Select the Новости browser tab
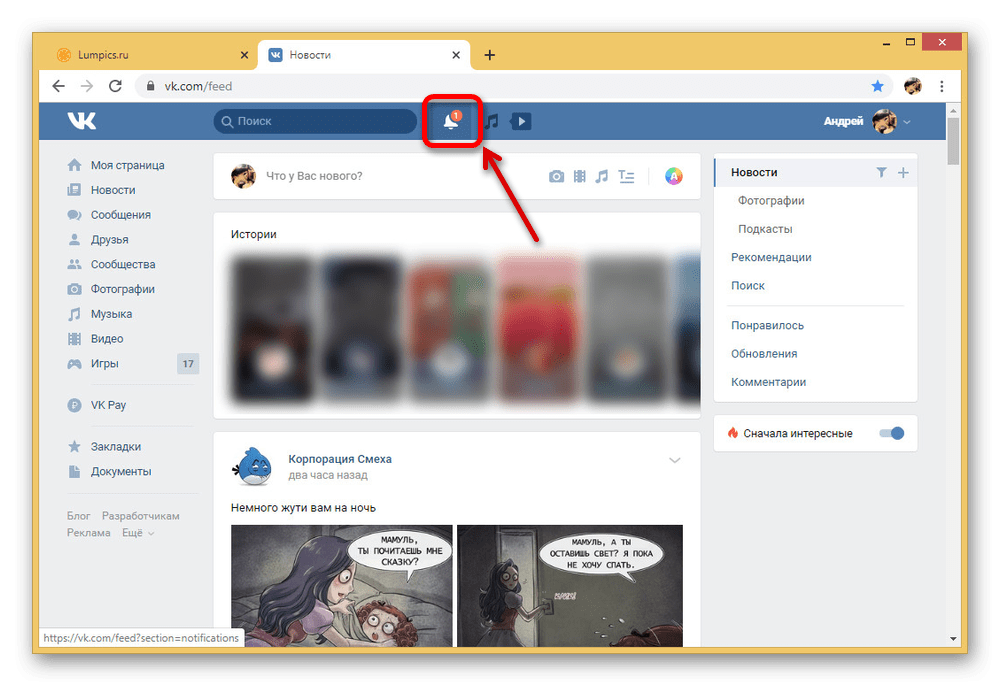Viewport: 1000px width, 686px height. [364, 55]
